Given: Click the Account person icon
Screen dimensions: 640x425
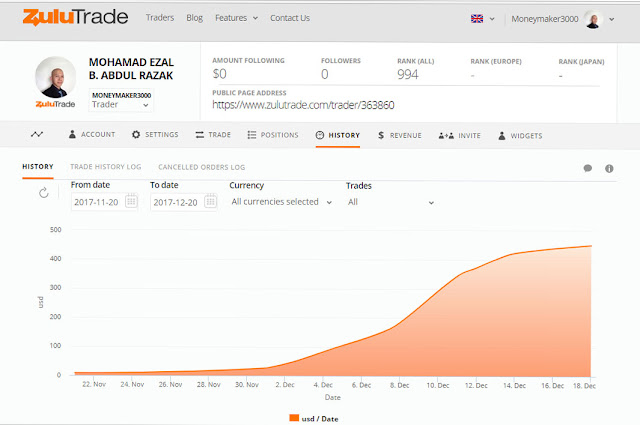Looking at the screenshot, I should click(72, 134).
